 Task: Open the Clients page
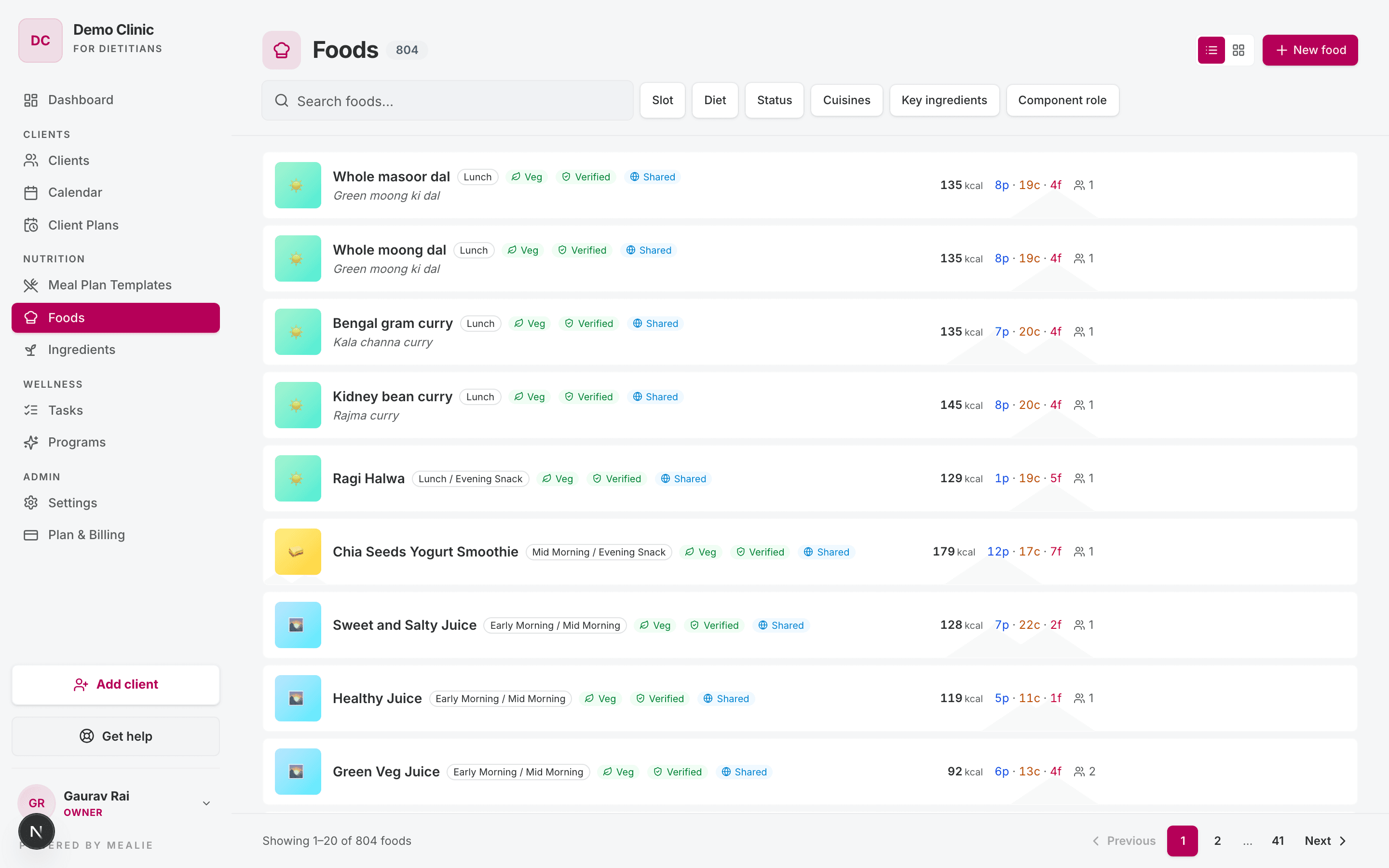point(115,160)
